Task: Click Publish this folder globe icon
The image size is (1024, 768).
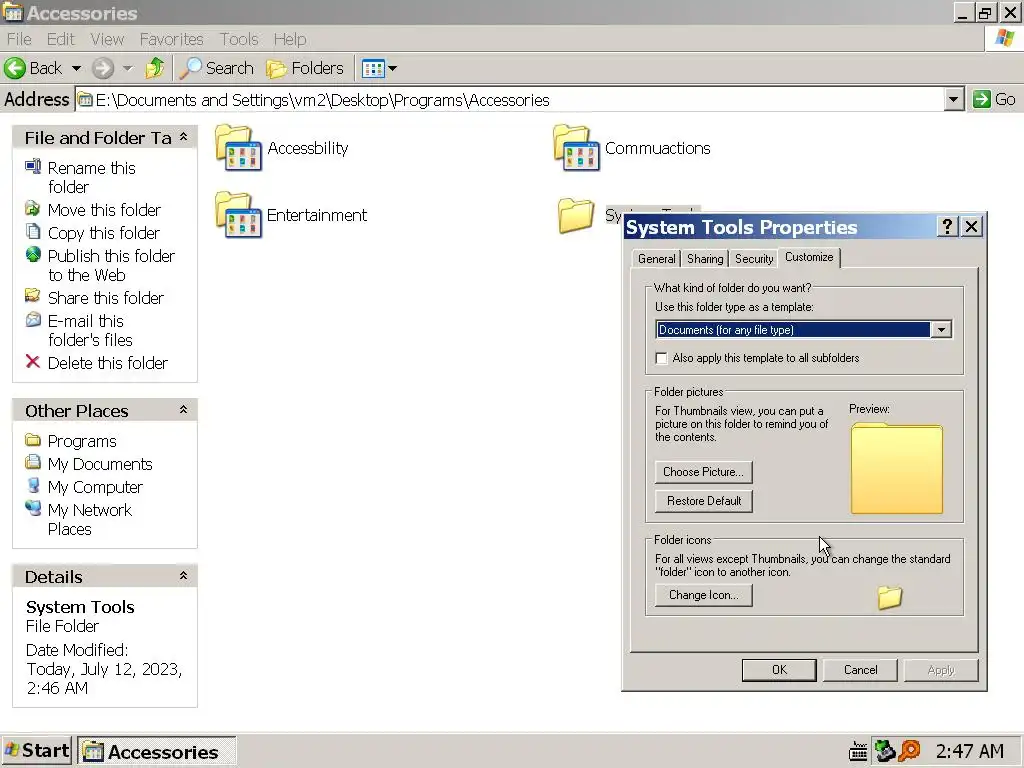Action: pyautogui.click(x=33, y=255)
